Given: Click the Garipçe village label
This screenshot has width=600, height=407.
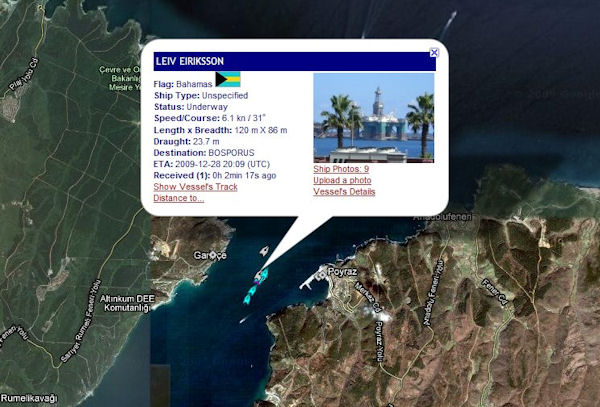Looking at the screenshot, I should point(212,256).
